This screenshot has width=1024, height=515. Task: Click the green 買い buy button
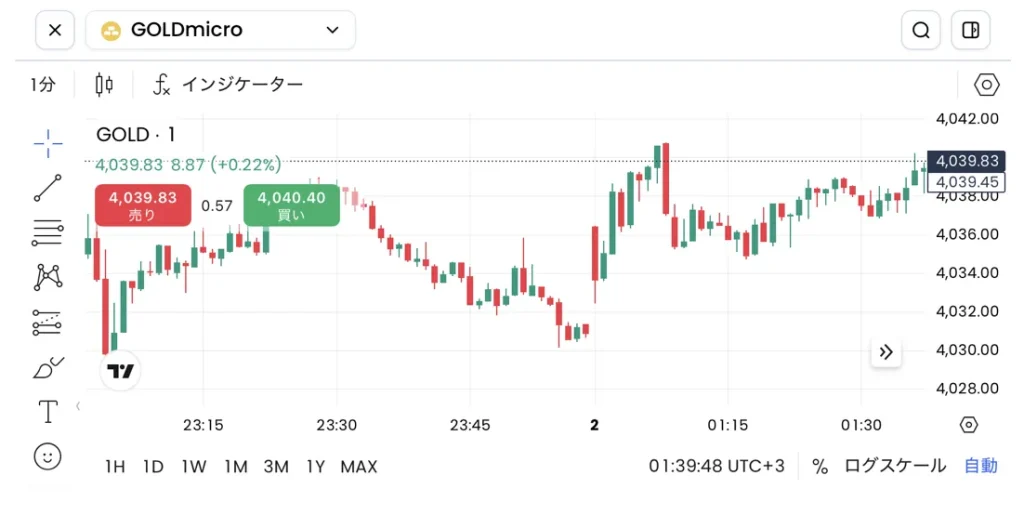pos(291,205)
